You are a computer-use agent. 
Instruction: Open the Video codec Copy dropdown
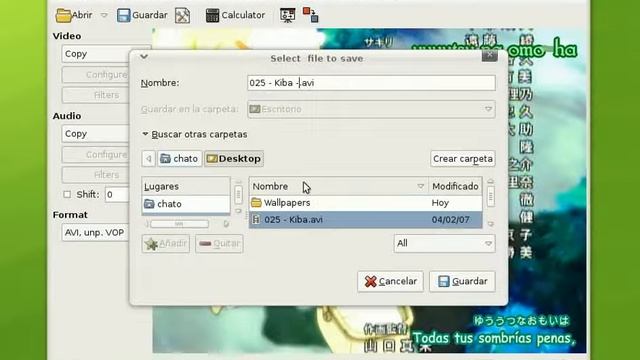[96, 54]
